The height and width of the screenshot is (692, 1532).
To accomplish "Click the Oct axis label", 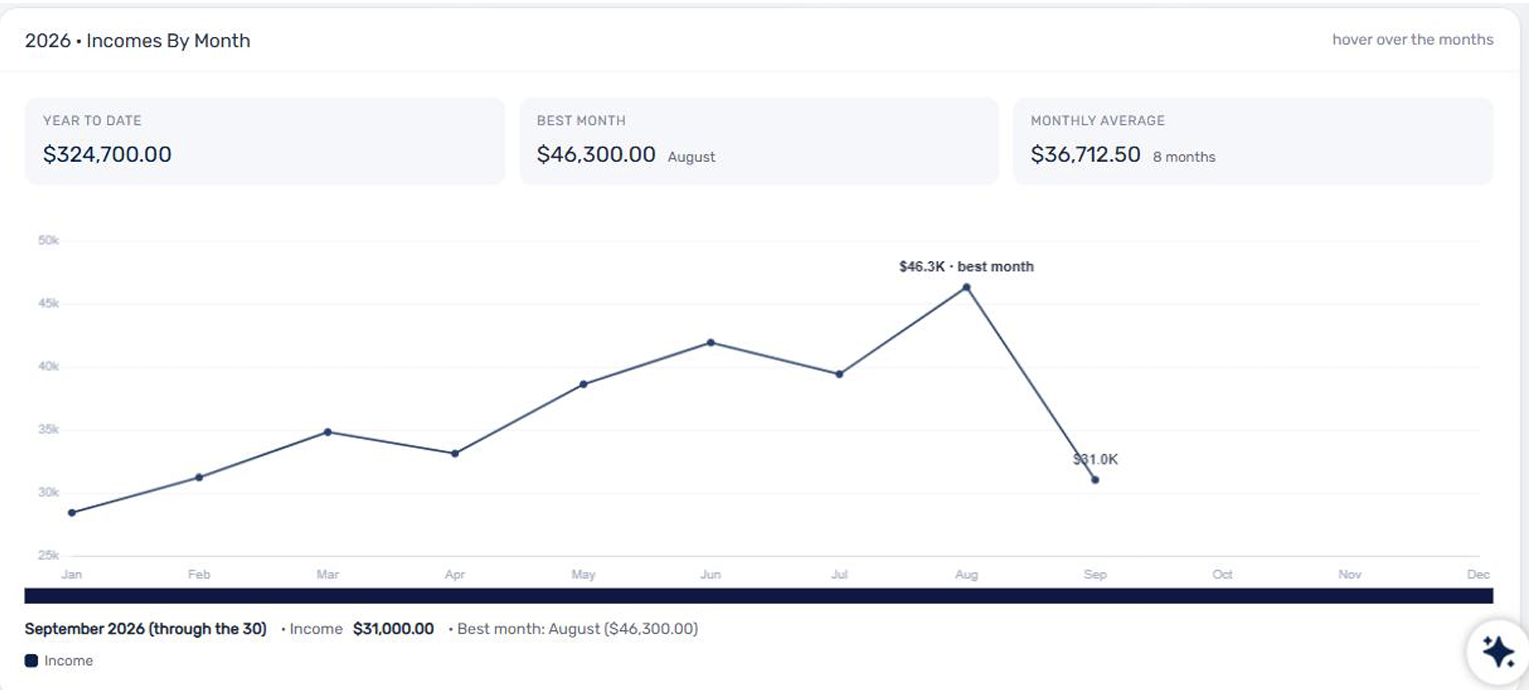I will click(x=1222, y=575).
